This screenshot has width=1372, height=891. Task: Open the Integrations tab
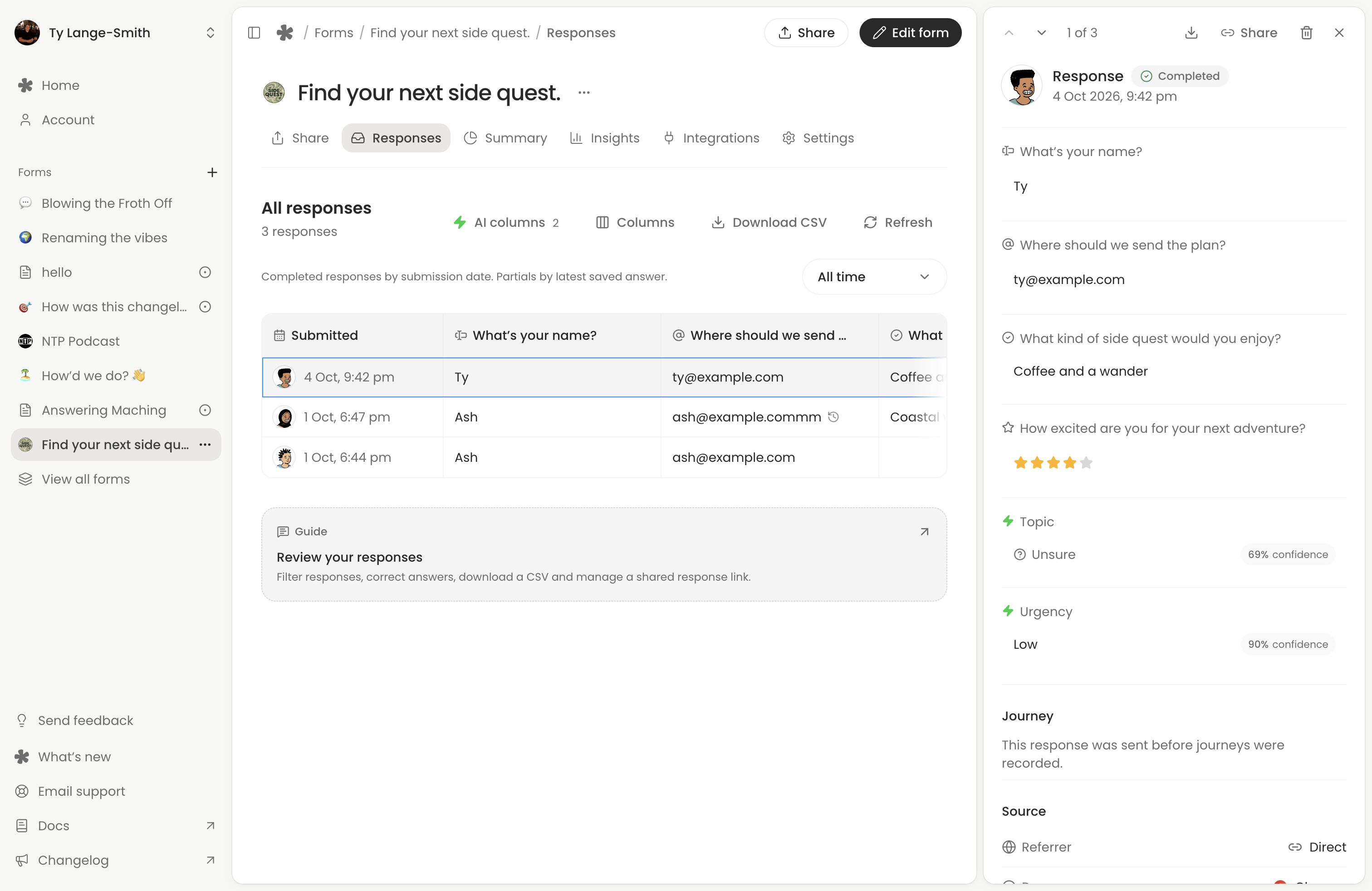pyautogui.click(x=711, y=138)
